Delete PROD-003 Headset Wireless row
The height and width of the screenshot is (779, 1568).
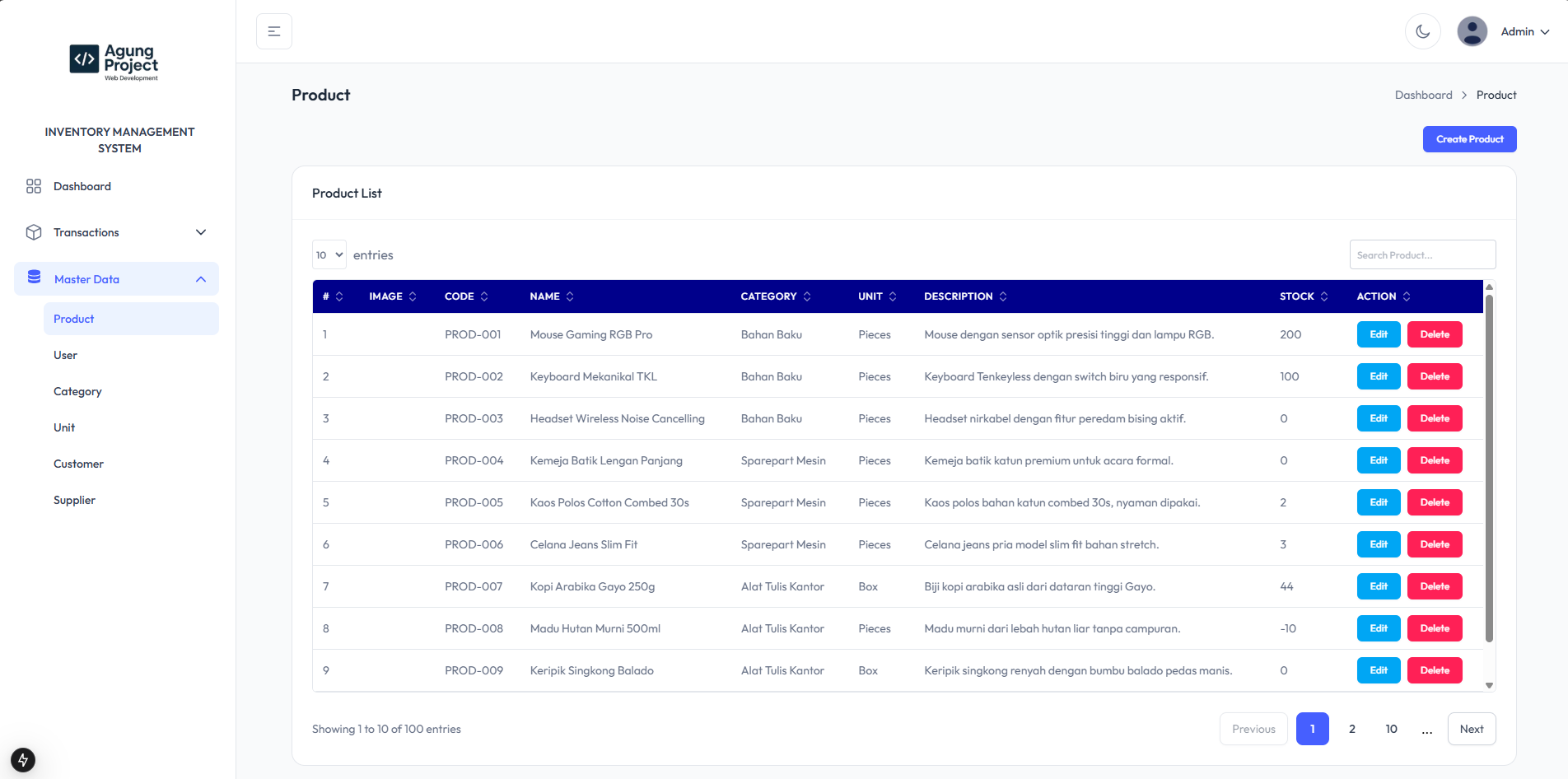1435,418
